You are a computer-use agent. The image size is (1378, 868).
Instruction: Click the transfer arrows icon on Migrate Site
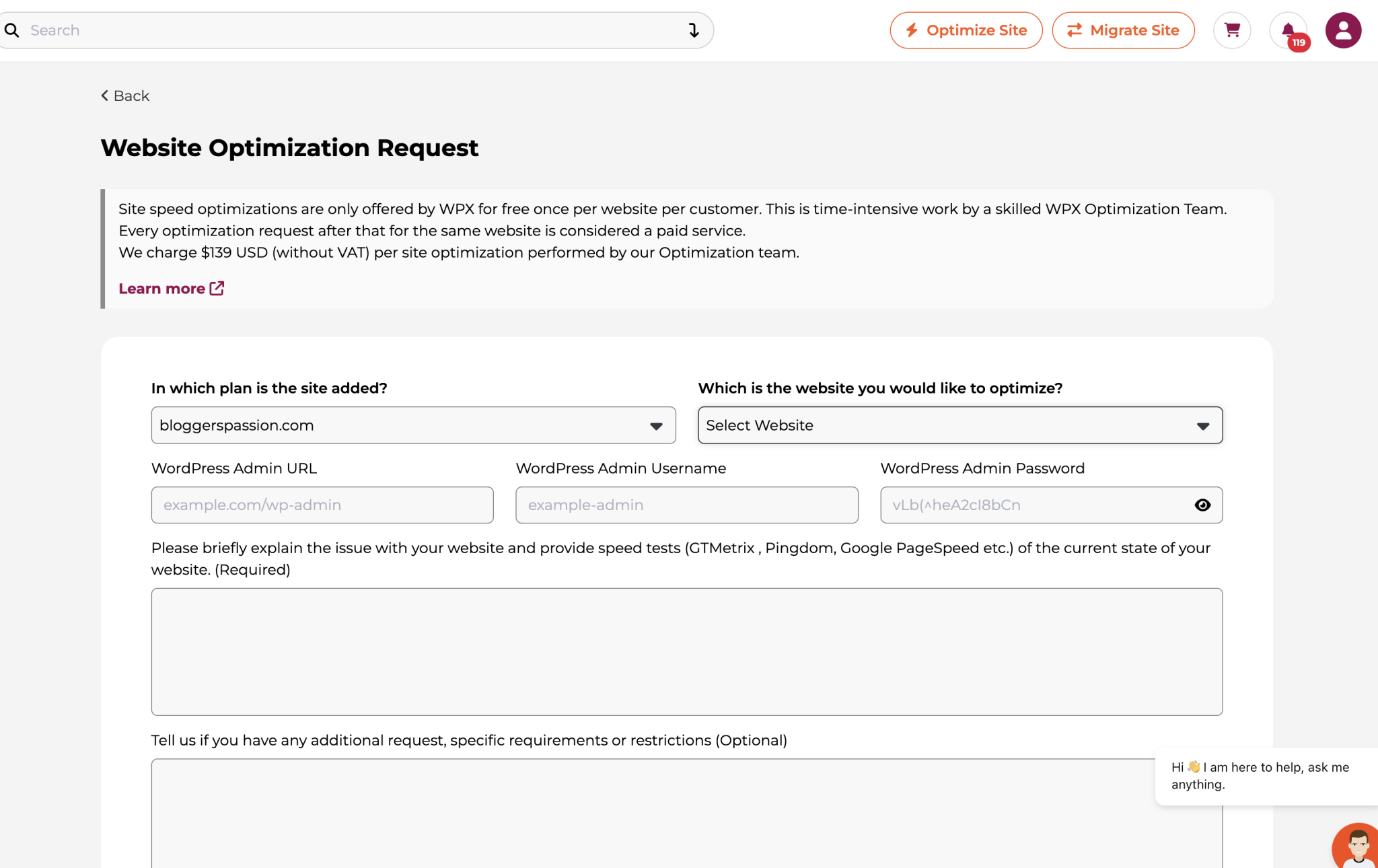(1075, 30)
